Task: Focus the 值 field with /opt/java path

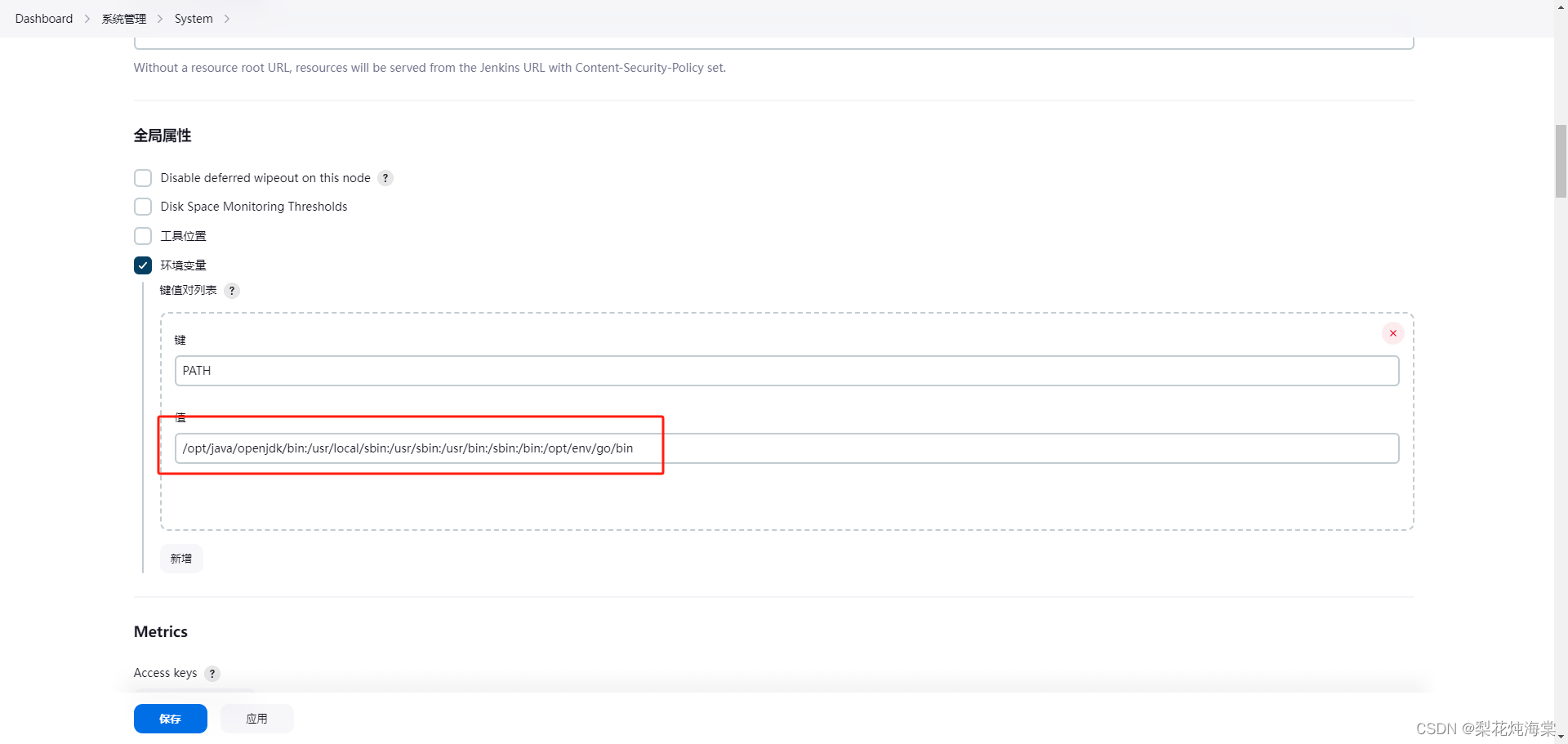Action: [786, 448]
